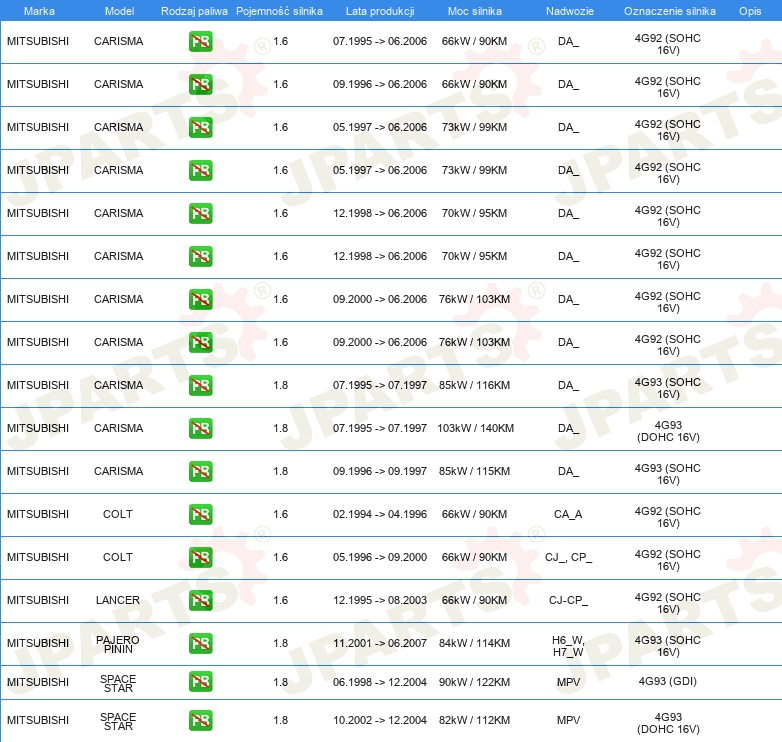Click the LANCER model cell
Viewport: 782px width, 742px height.
point(118,600)
